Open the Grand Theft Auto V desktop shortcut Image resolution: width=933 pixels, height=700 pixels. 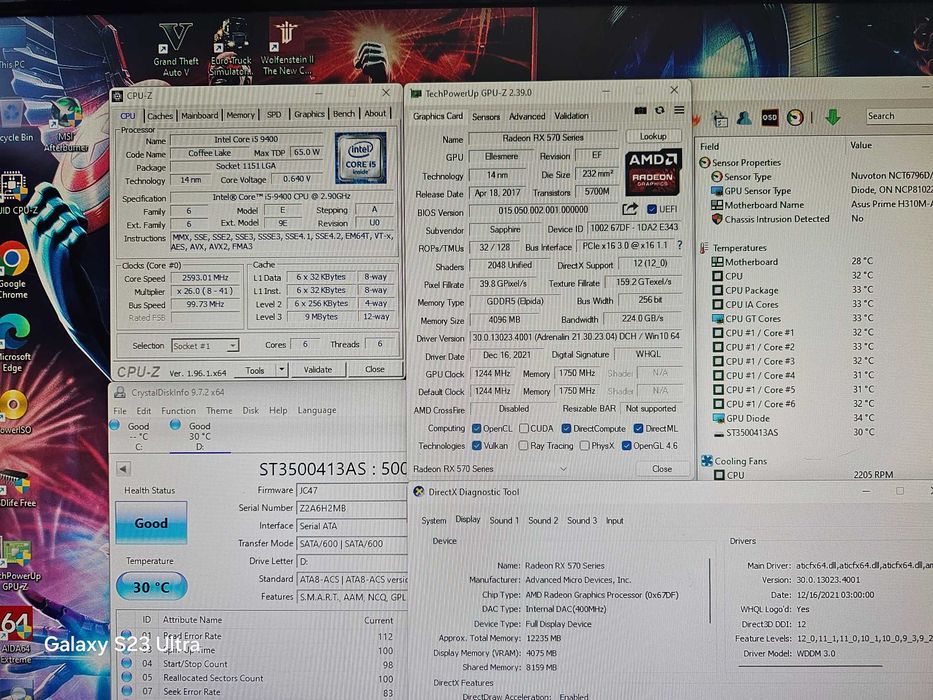tap(176, 49)
